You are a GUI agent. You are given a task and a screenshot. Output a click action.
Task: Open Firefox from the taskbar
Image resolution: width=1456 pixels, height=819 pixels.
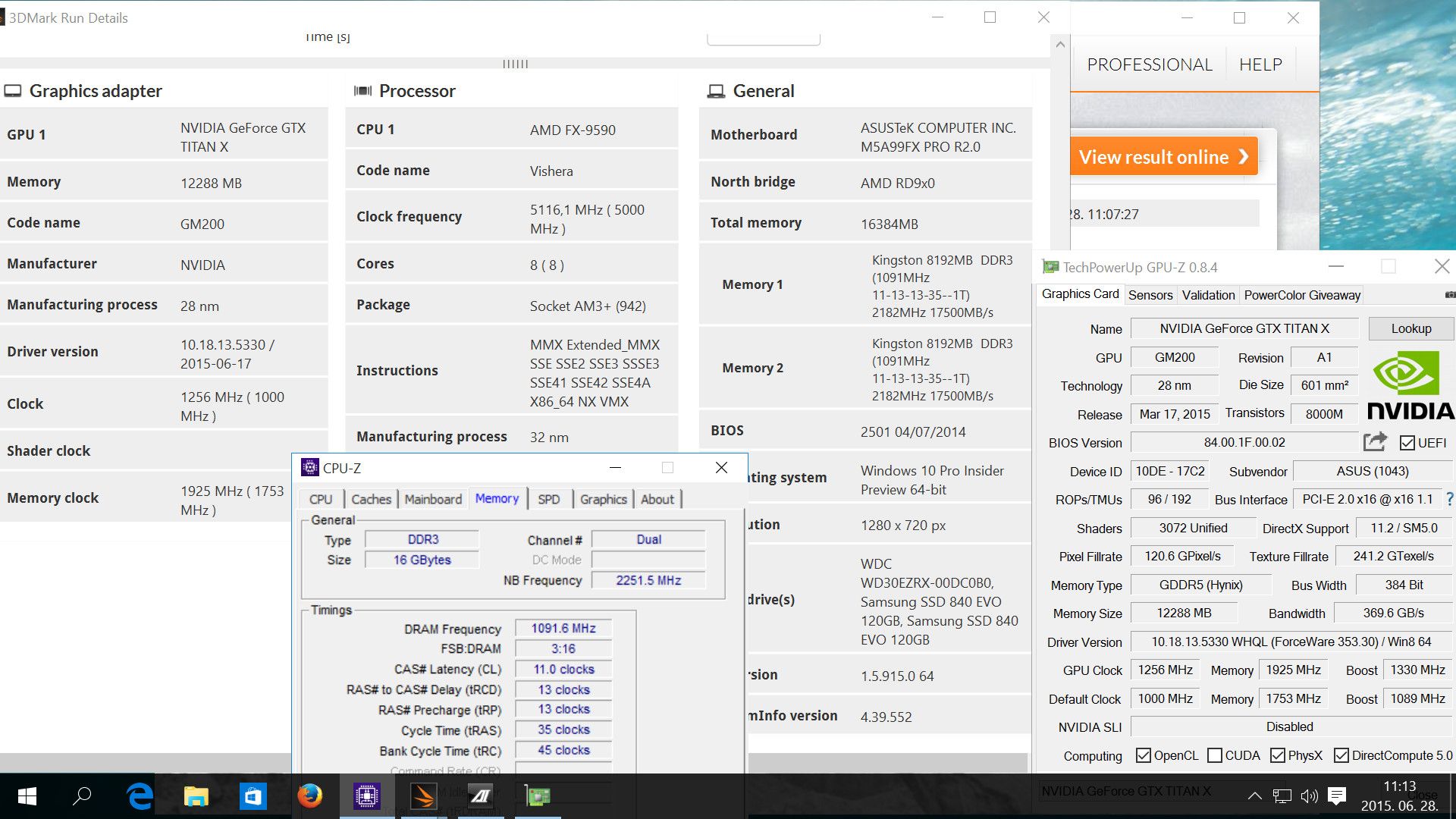click(309, 796)
